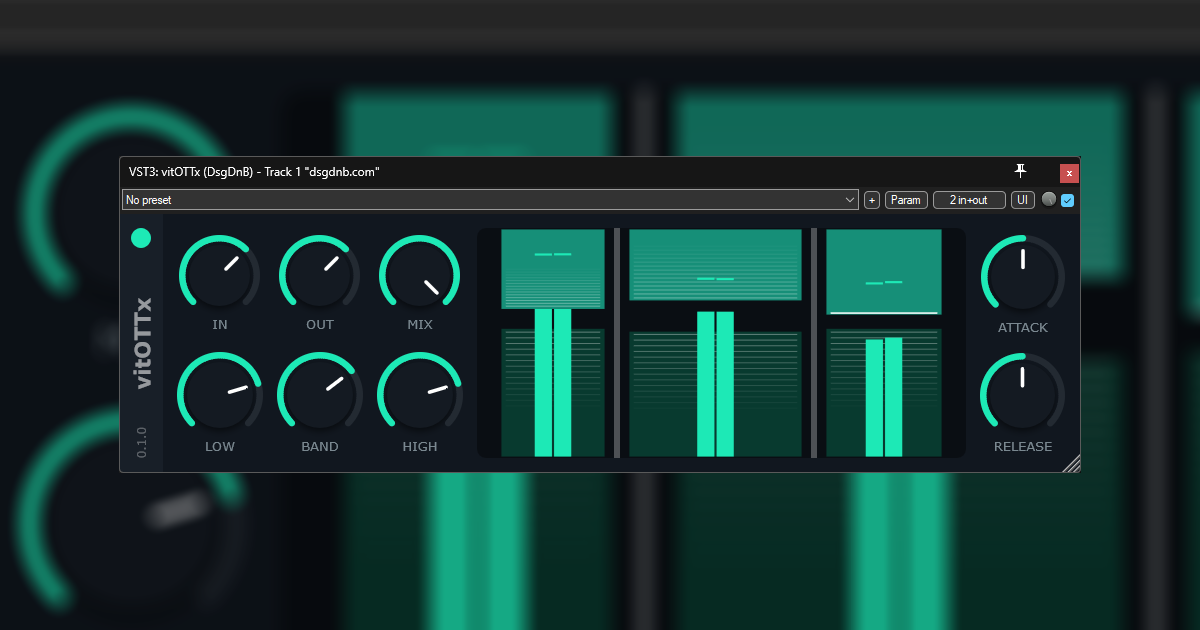Click the UI button
This screenshot has width=1200, height=630.
[x=1023, y=200]
